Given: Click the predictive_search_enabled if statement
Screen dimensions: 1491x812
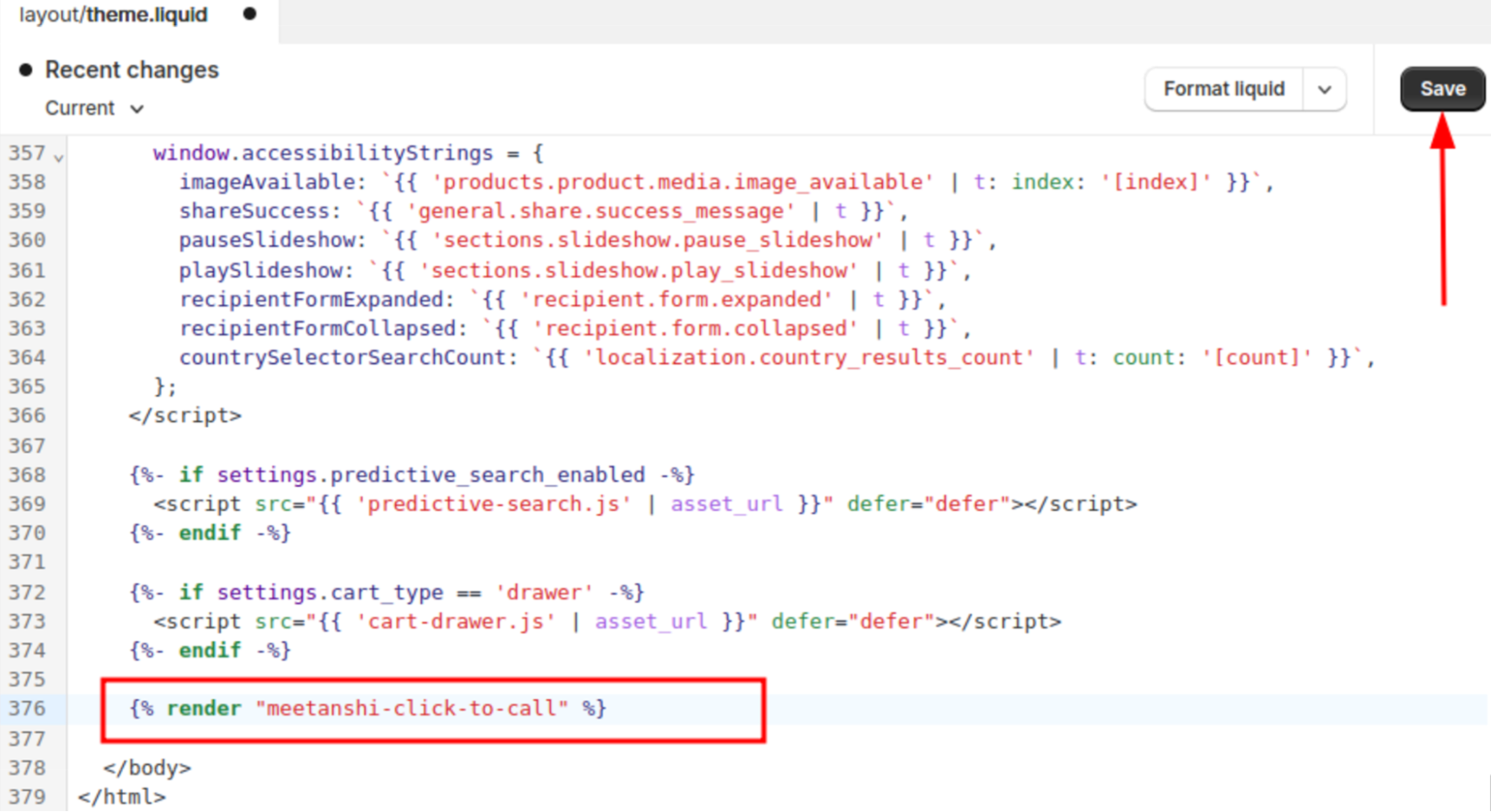Looking at the screenshot, I should 412,474.
